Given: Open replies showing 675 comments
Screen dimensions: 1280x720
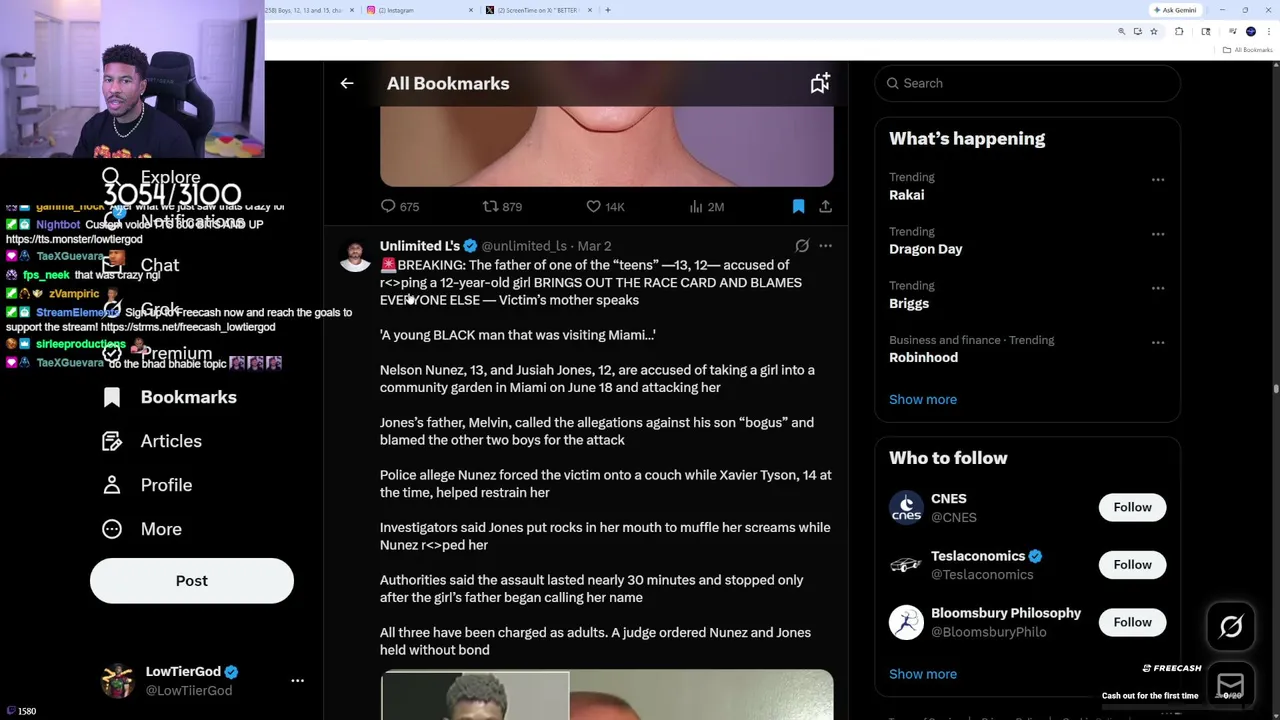Looking at the screenshot, I should pos(399,207).
